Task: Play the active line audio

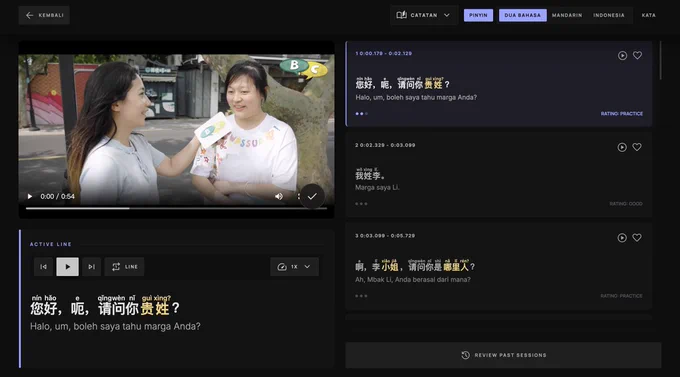Action: coord(67,267)
